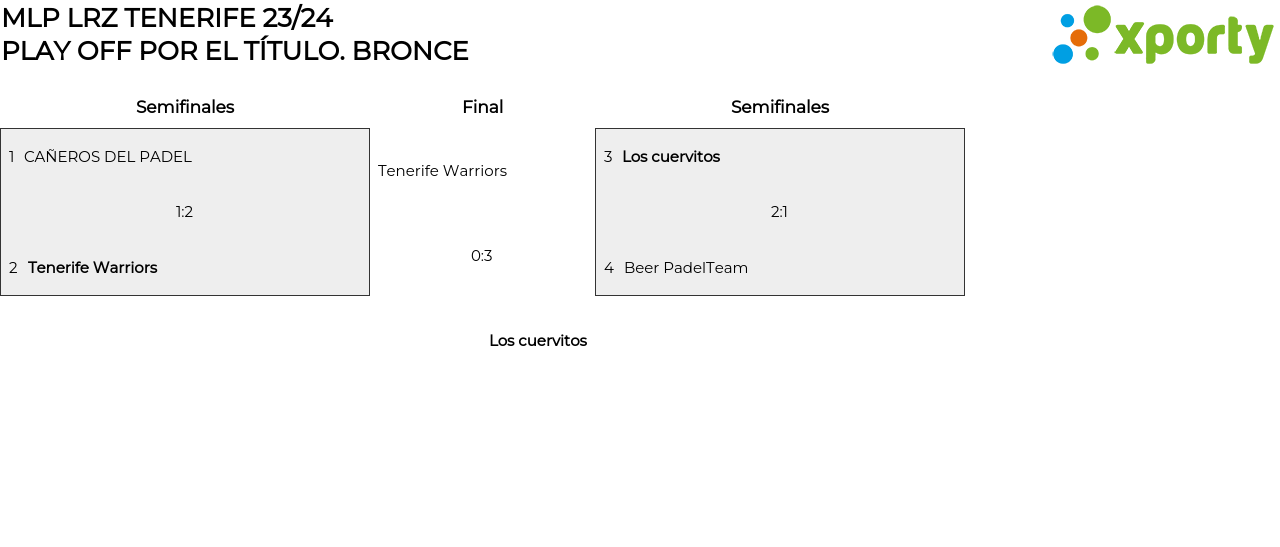Open Tenerife Warriors in the Final column
1280x547 pixels.
pyautogui.click(x=442, y=171)
